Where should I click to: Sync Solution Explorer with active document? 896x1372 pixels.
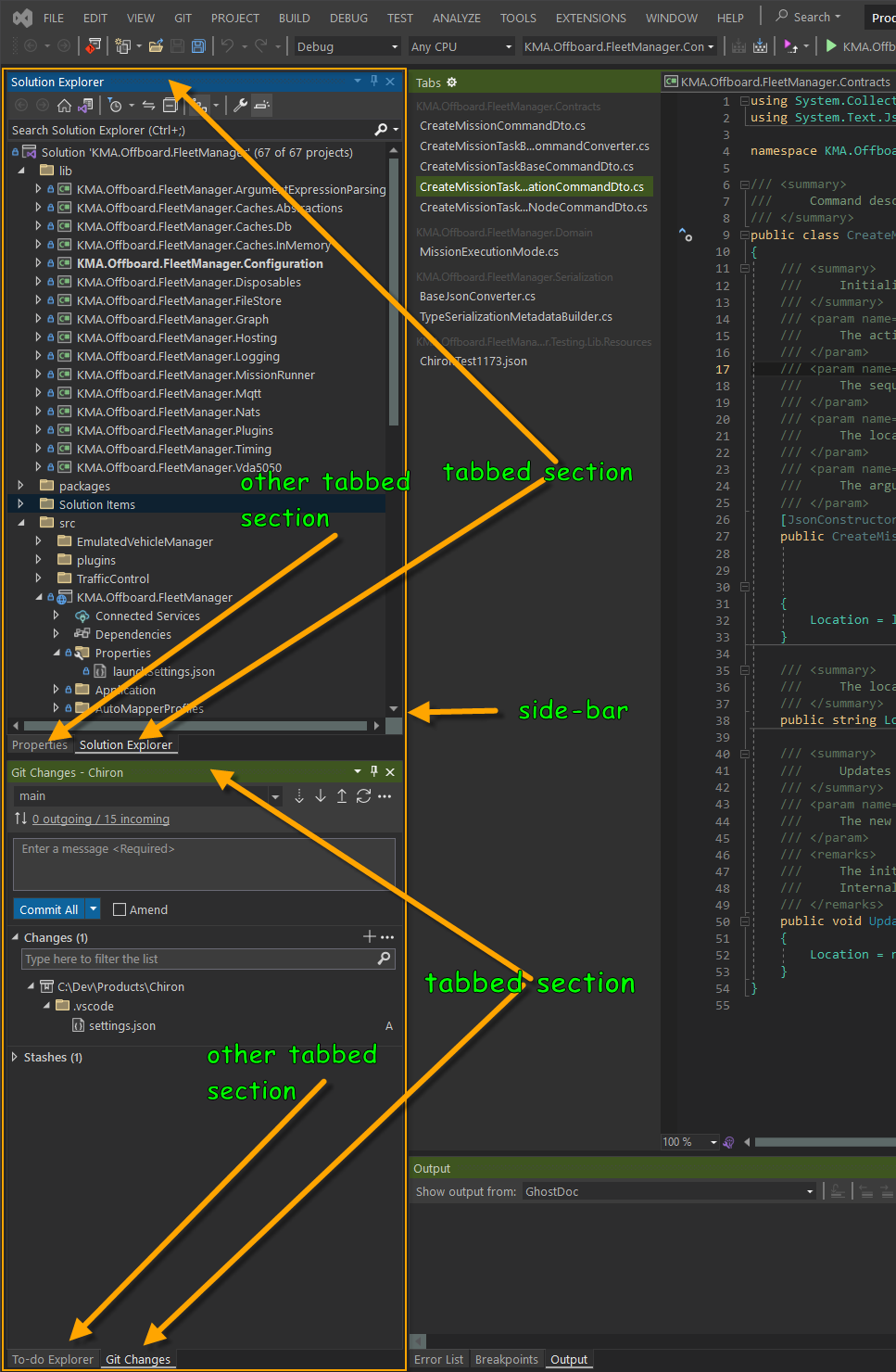(x=147, y=105)
